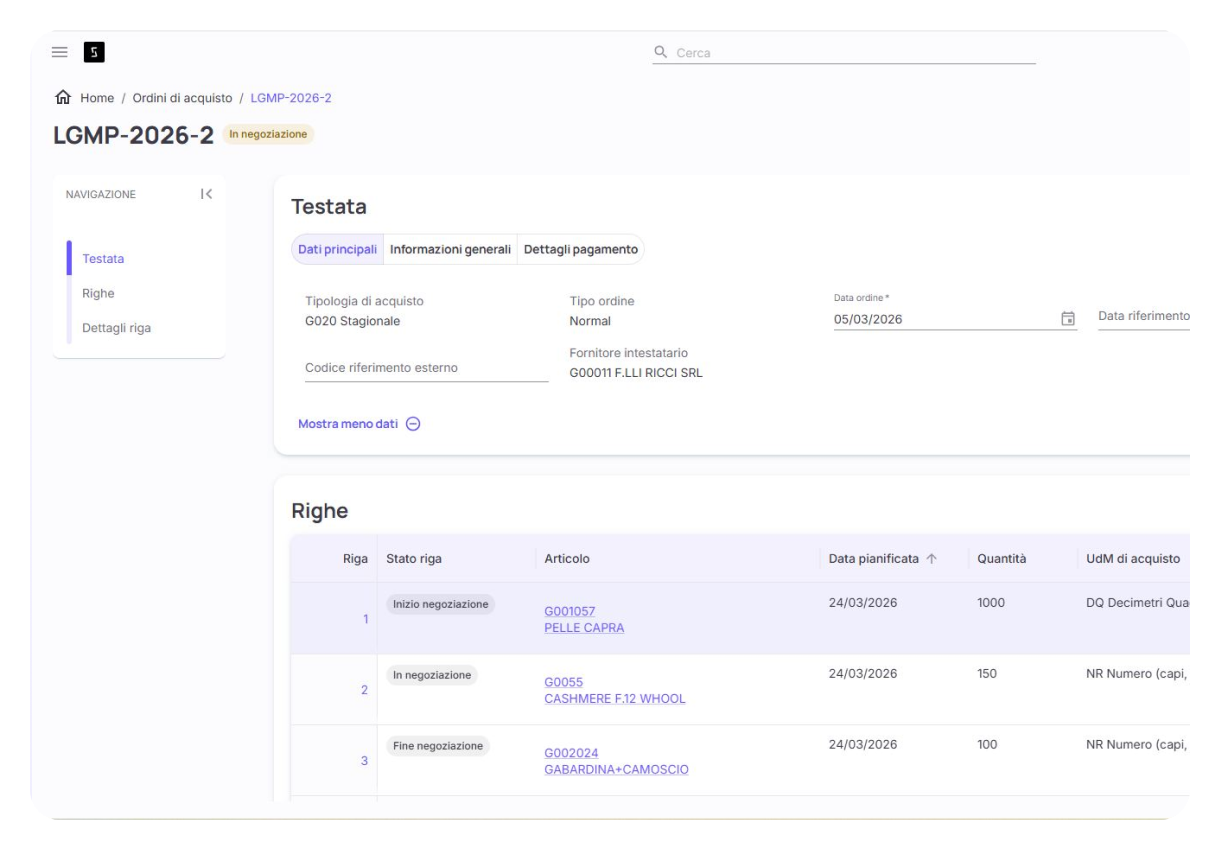
Task: Click the Data pianificata sort arrow
Action: 931,559
